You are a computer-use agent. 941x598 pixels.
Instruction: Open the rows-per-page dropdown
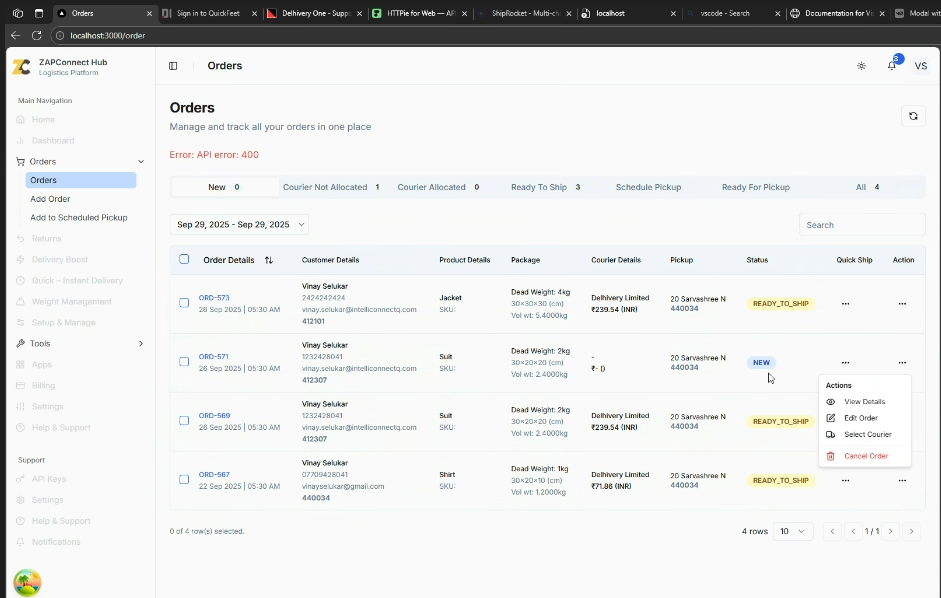794,531
